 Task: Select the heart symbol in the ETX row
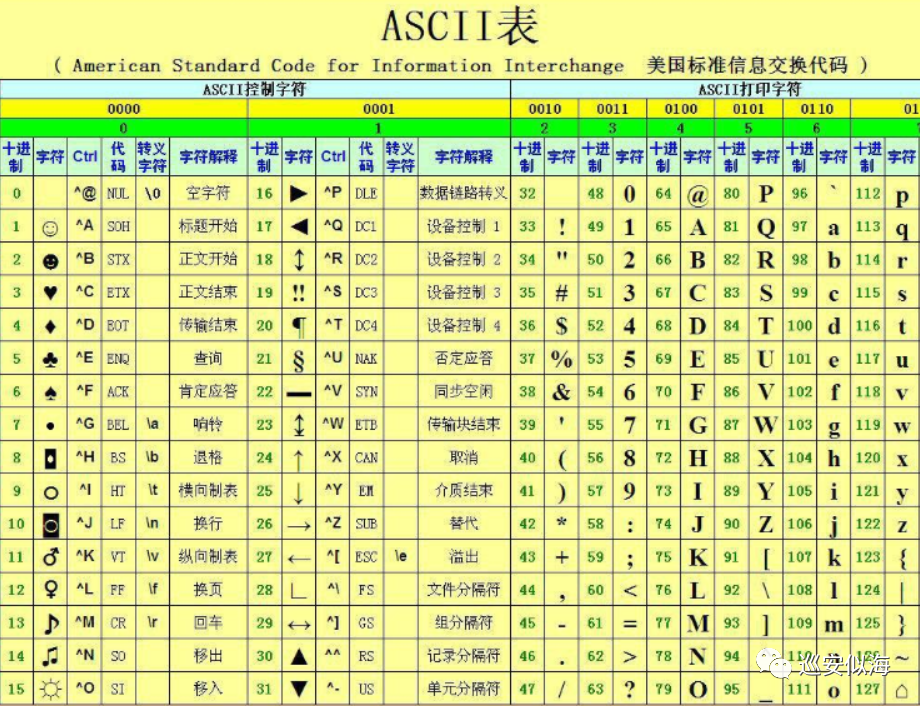pos(53,292)
